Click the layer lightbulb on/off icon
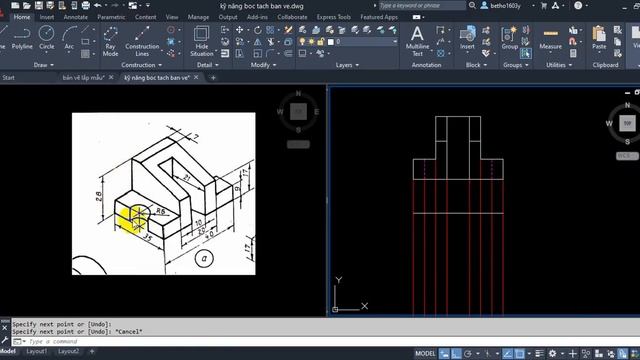This screenshot has height=360, width=640. (x=302, y=42)
